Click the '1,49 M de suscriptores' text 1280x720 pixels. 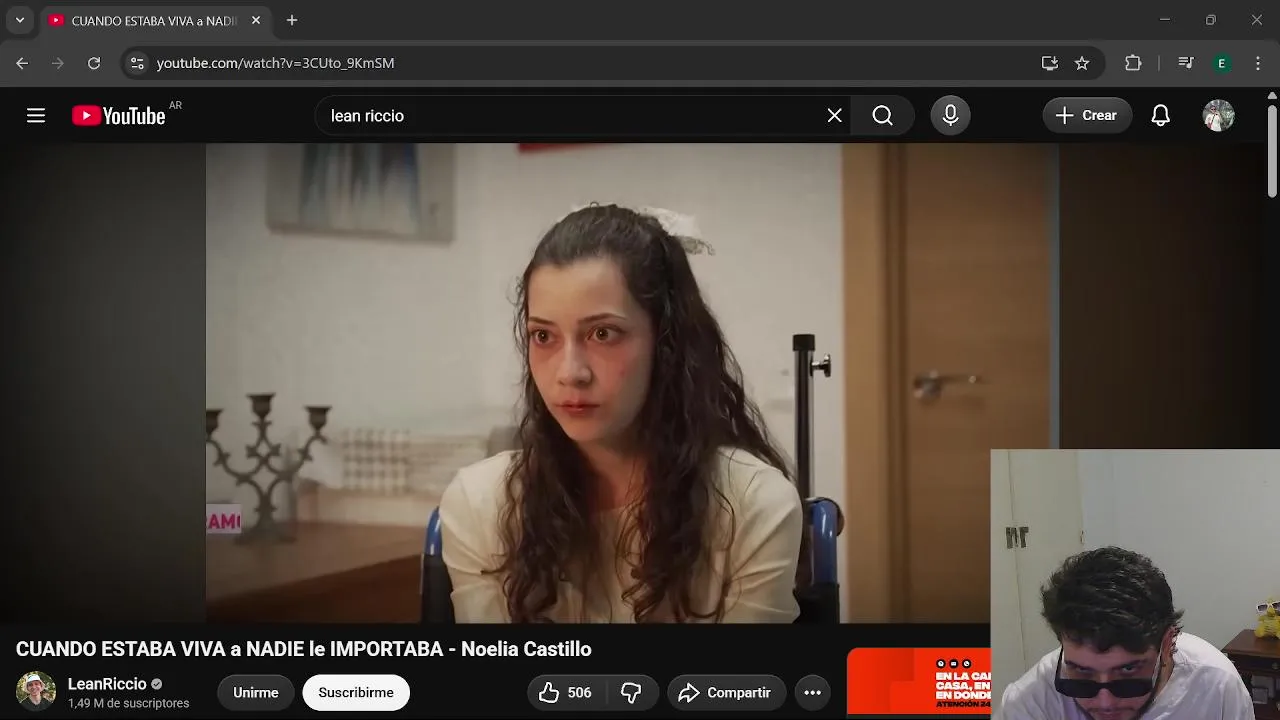(x=128, y=703)
